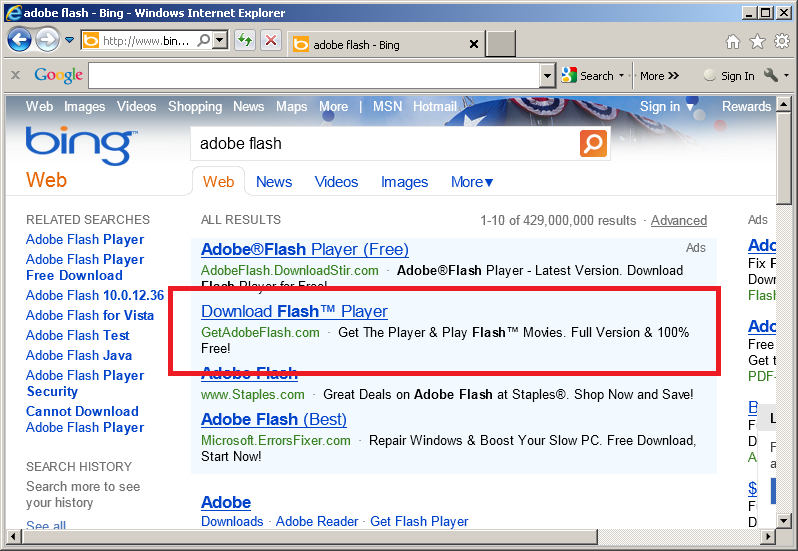Open 'Adobe®Flash Player (Free)' ad result
The image size is (798, 551).
[x=304, y=249]
